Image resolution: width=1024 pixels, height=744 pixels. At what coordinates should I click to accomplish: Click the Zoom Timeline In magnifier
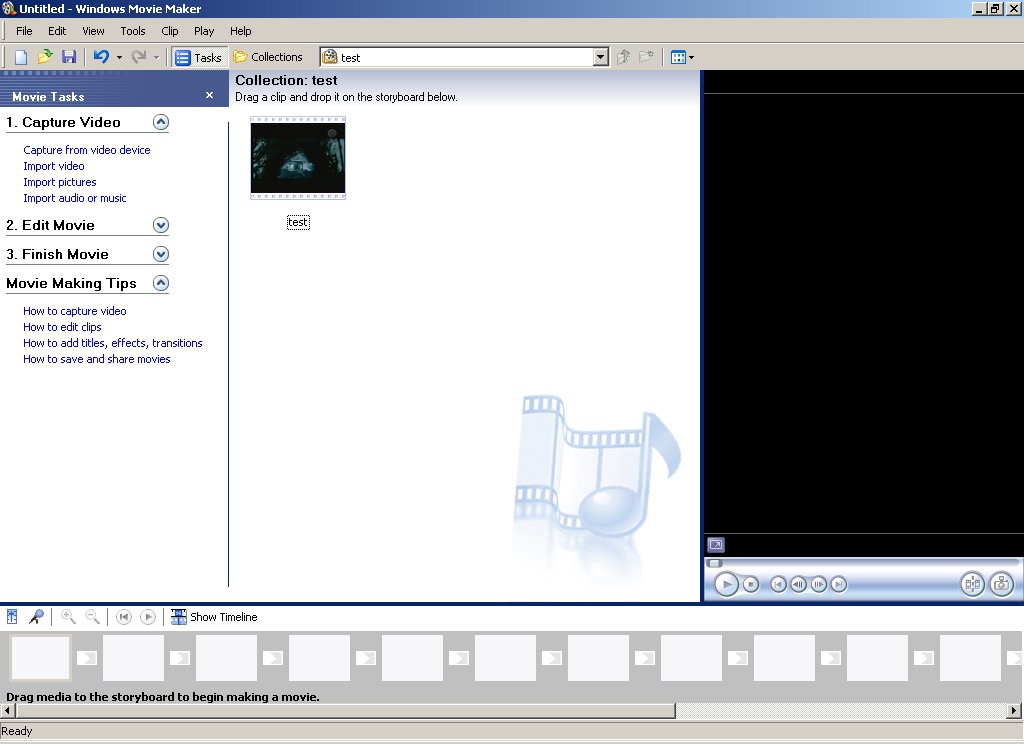click(68, 617)
